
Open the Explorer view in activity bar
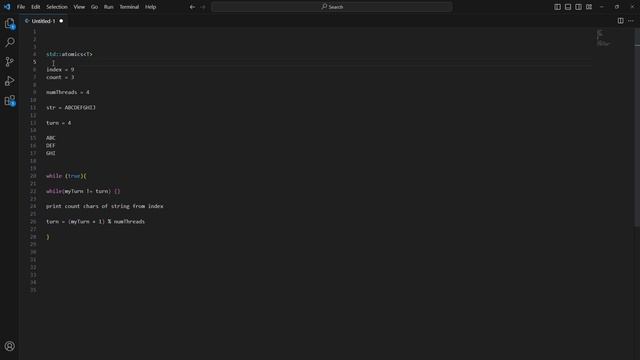[10, 24]
